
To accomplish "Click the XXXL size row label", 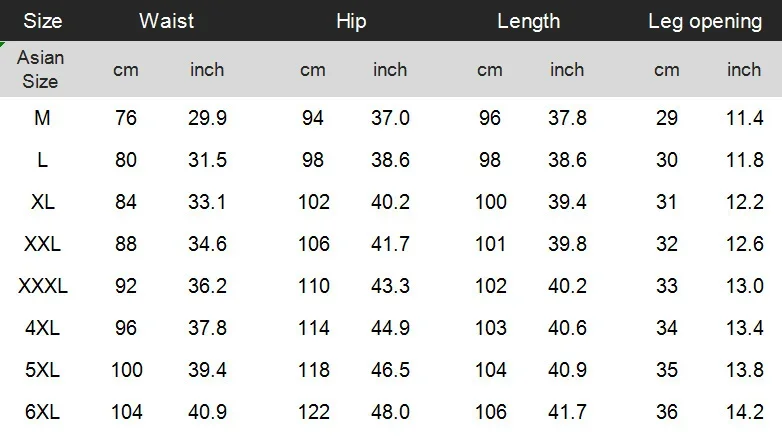I will 43,286.
